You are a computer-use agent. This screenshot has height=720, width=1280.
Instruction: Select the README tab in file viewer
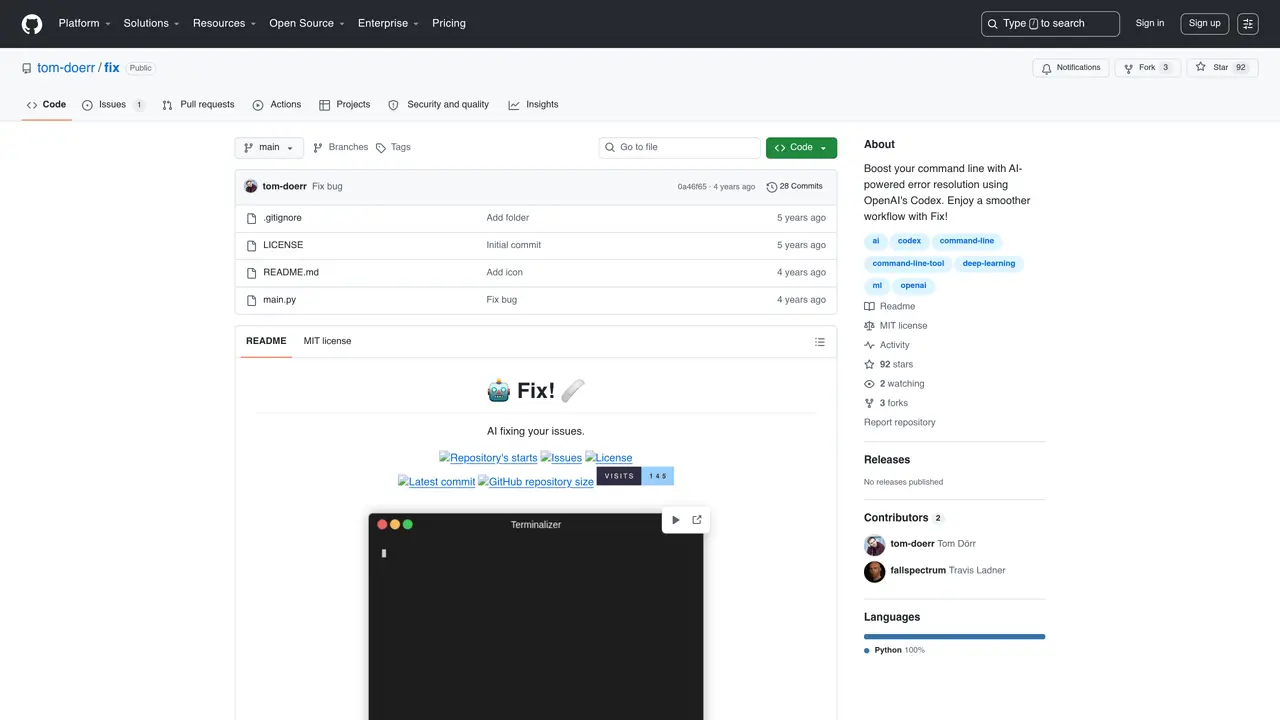click(x=266, y=341)
